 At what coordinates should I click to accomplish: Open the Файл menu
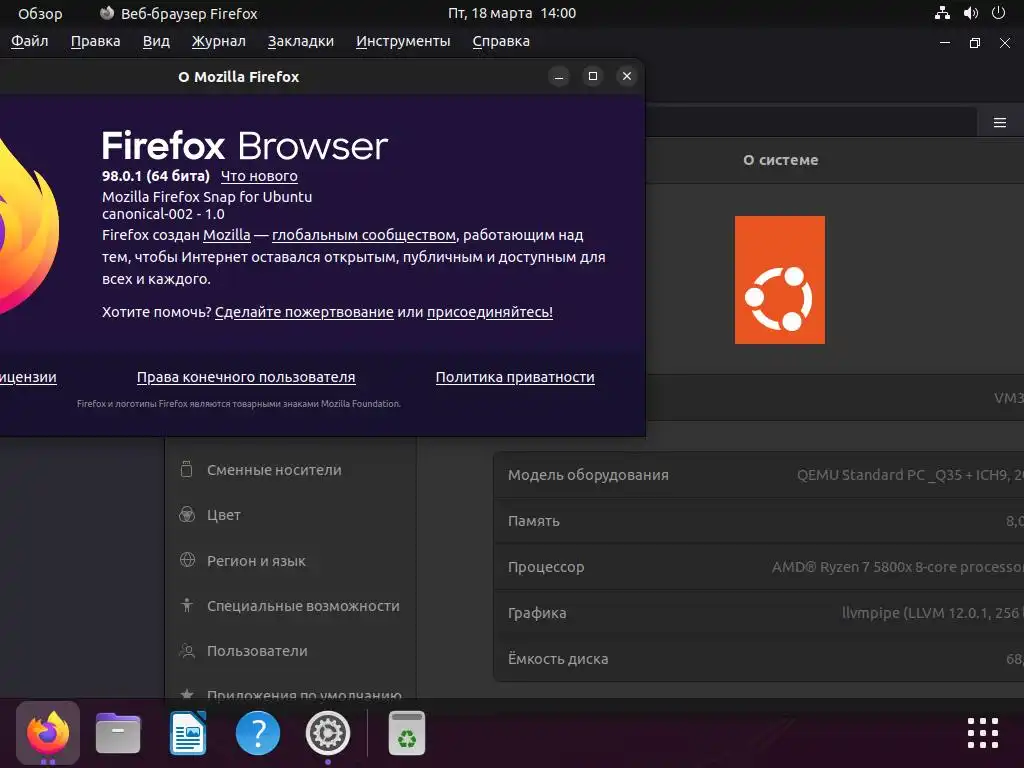point(29,41)
